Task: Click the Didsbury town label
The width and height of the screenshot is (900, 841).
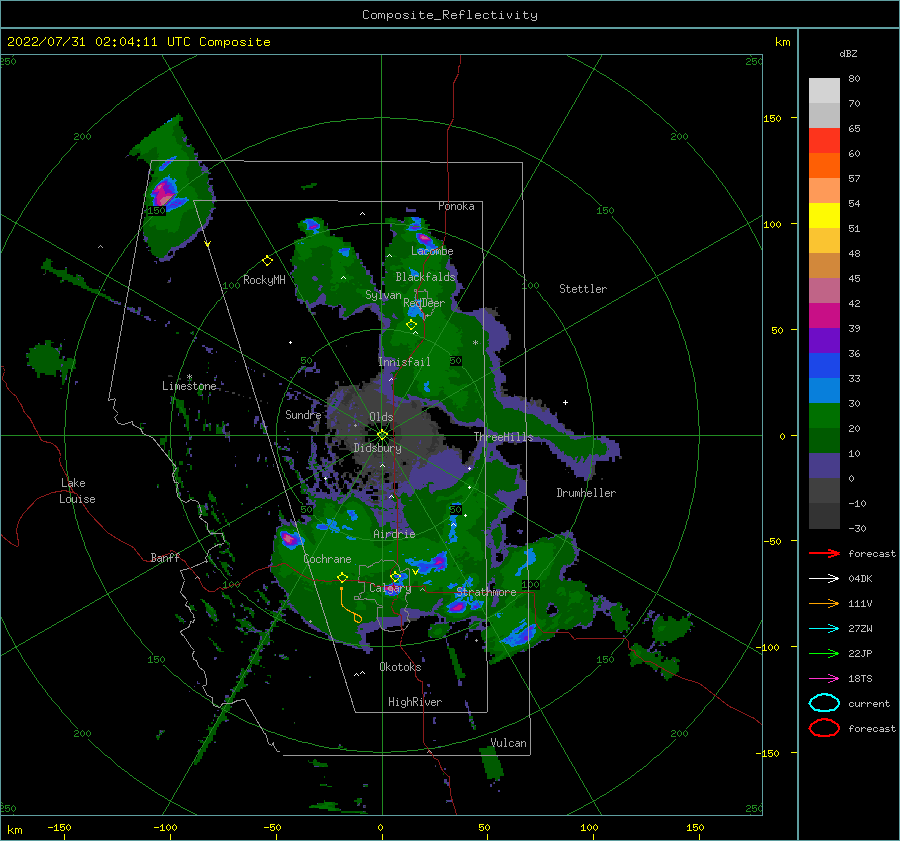Action: coord(377,448)
